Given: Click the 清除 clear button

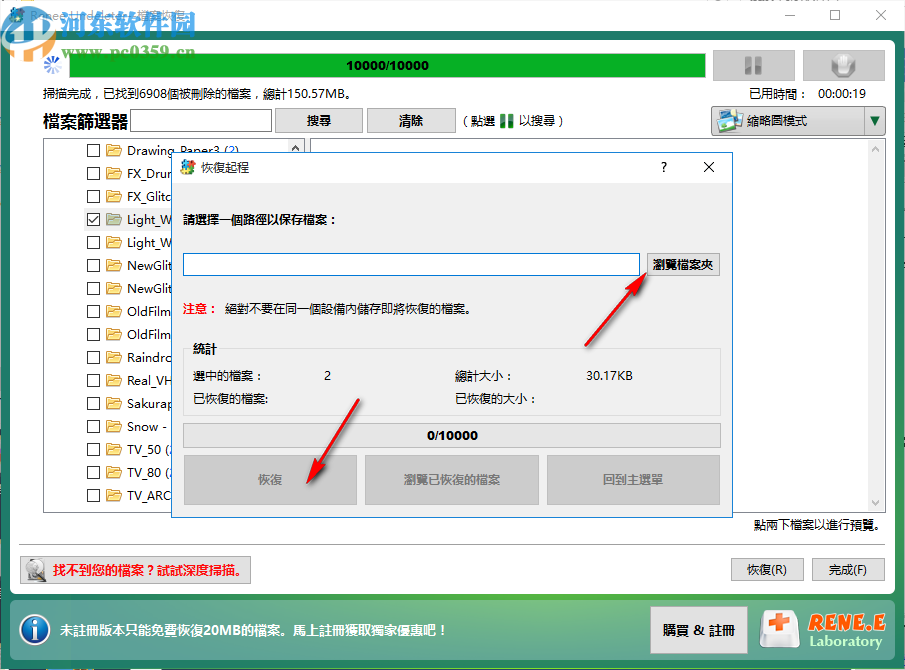Looking at the screenshot, I should 411,121.
